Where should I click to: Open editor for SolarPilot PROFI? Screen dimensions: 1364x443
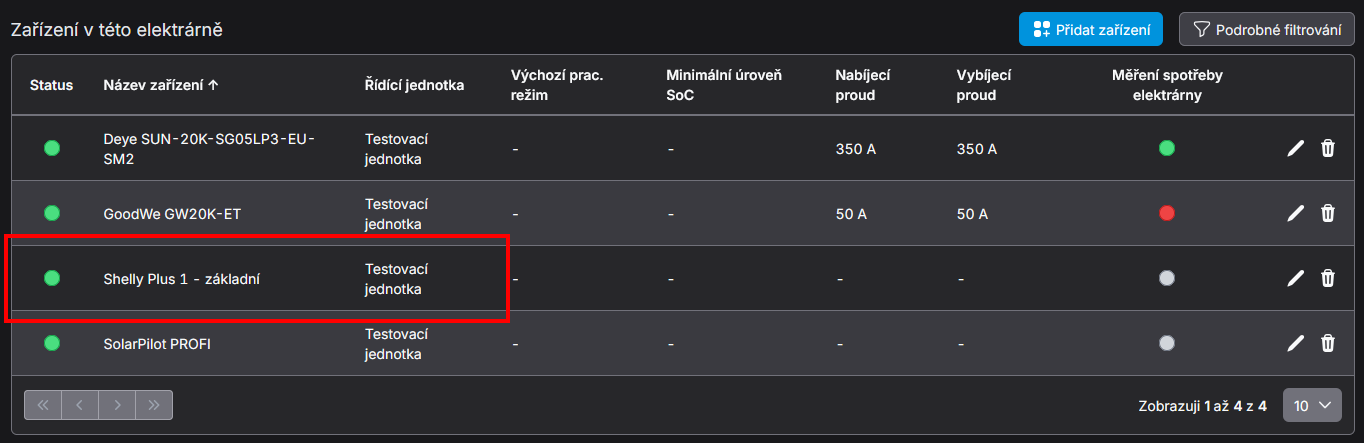(1295, 343)
